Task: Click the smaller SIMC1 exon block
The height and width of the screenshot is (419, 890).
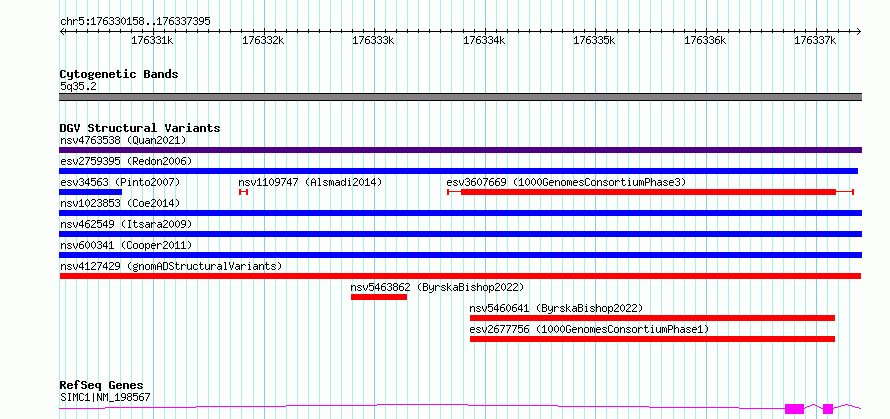Action: (x=828, y=408)
